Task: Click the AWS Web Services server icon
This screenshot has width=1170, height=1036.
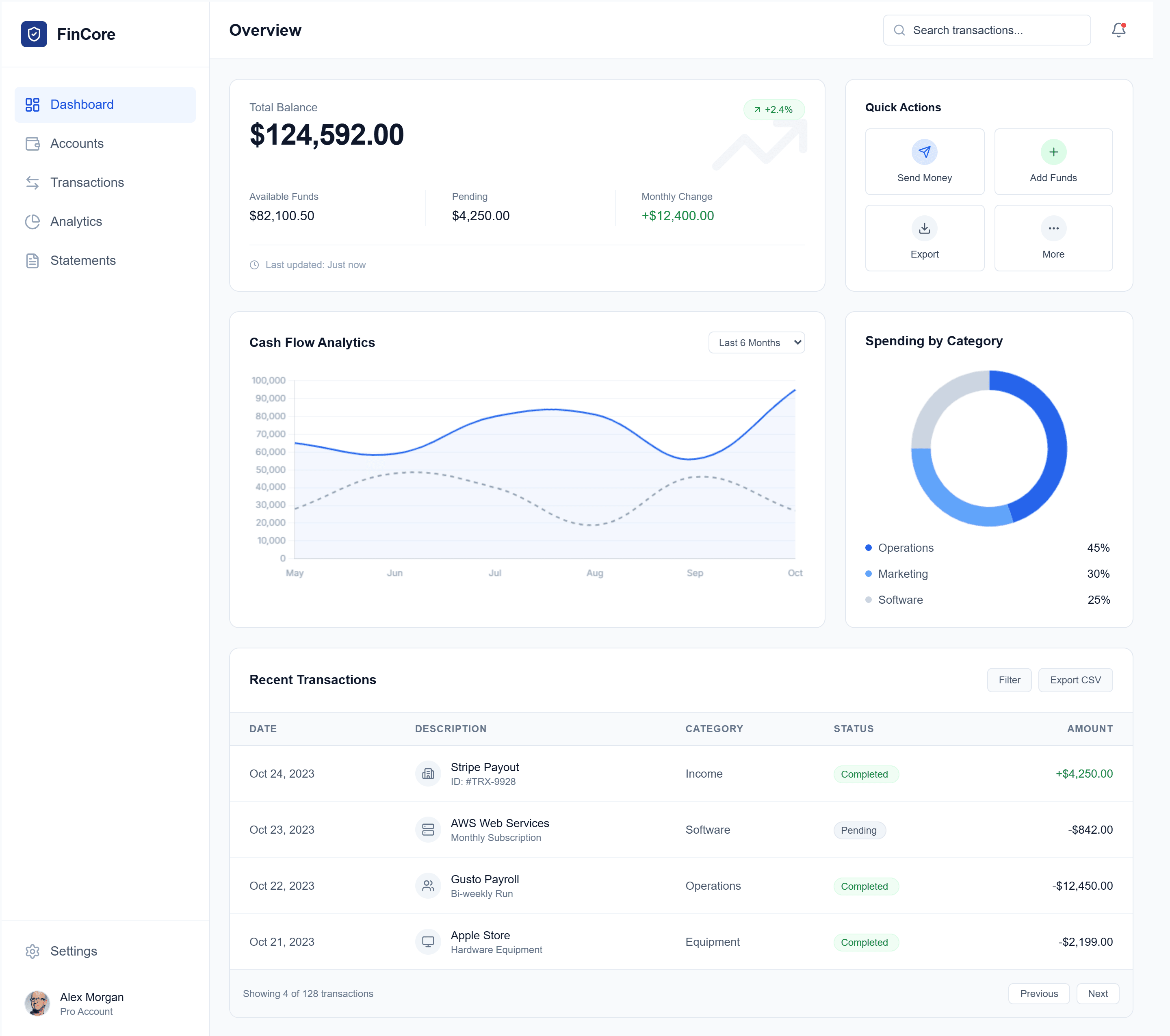Action: tap(428, 830)
